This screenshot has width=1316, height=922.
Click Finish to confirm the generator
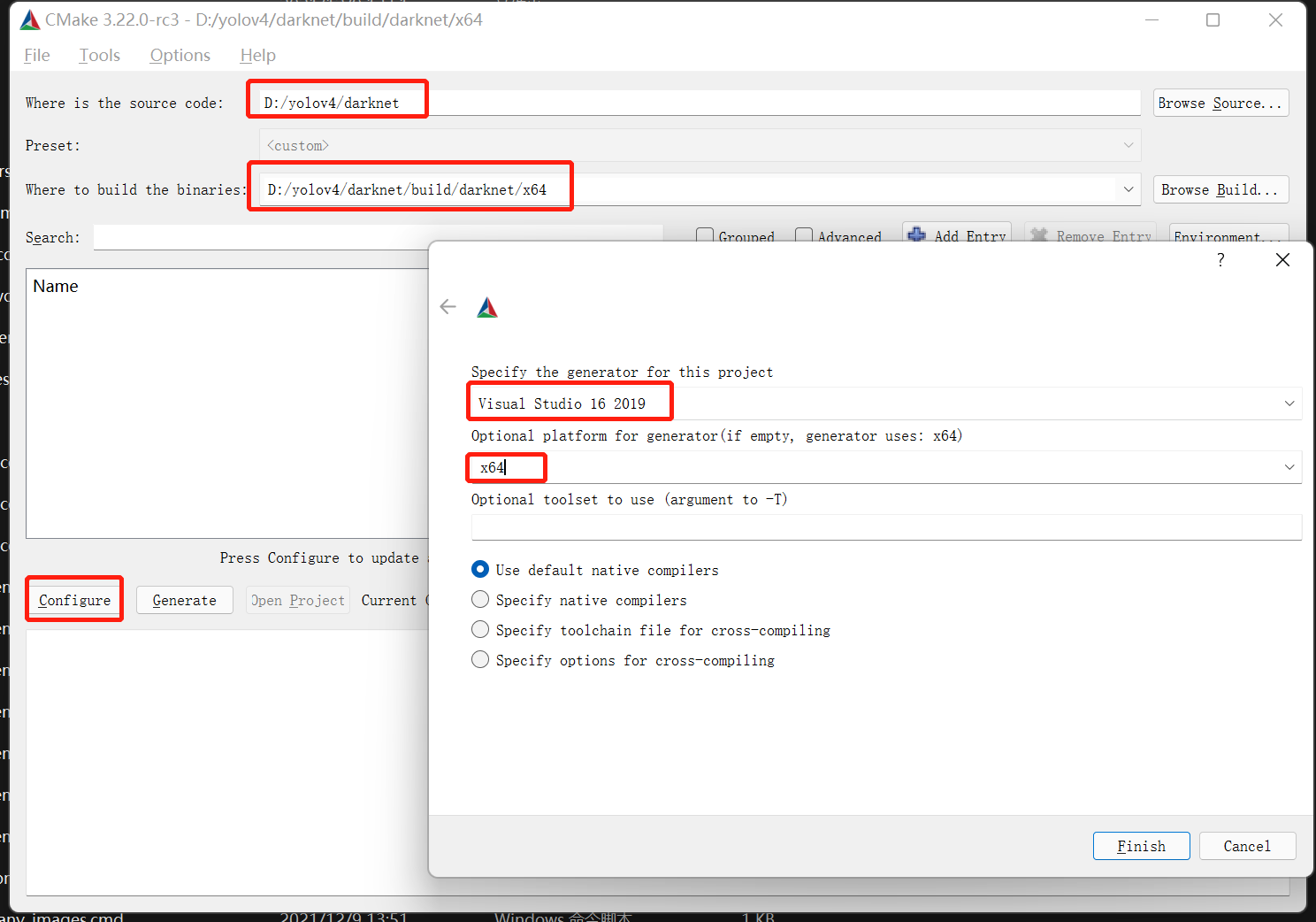[1141, 845]
